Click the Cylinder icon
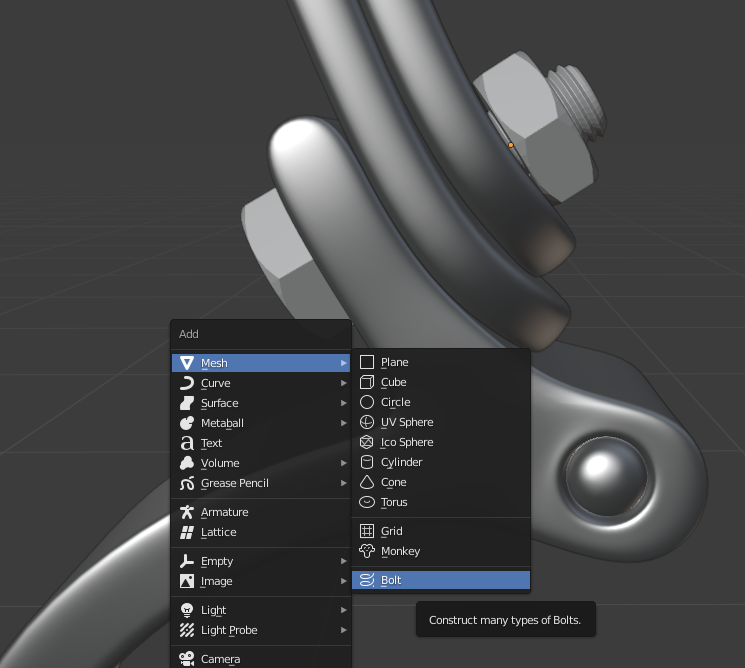The width and height of the screenshot is (745, 668). [x=367, y=462]
